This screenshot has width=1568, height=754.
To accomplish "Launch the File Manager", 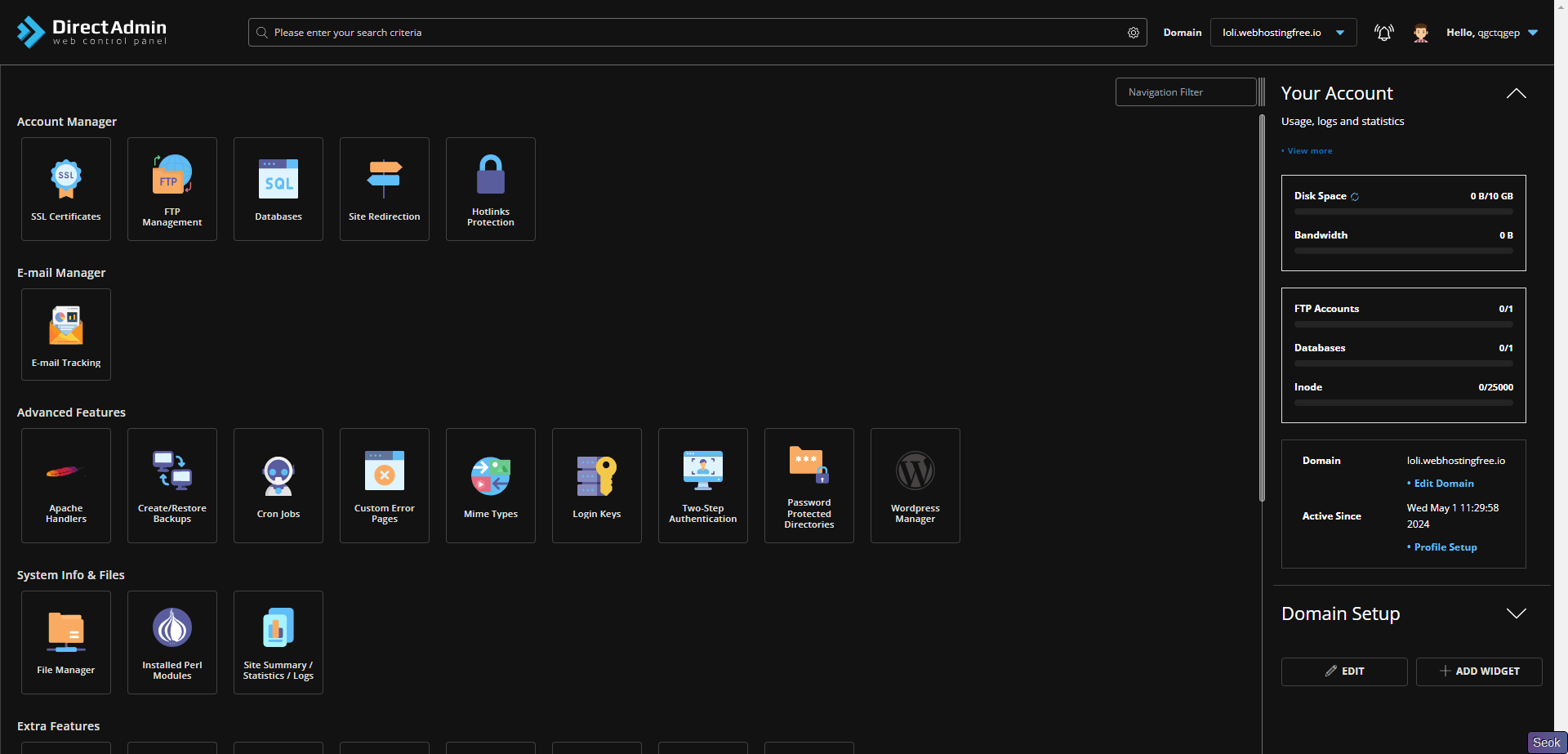I will pyautogui.click(x=66, y=642).
